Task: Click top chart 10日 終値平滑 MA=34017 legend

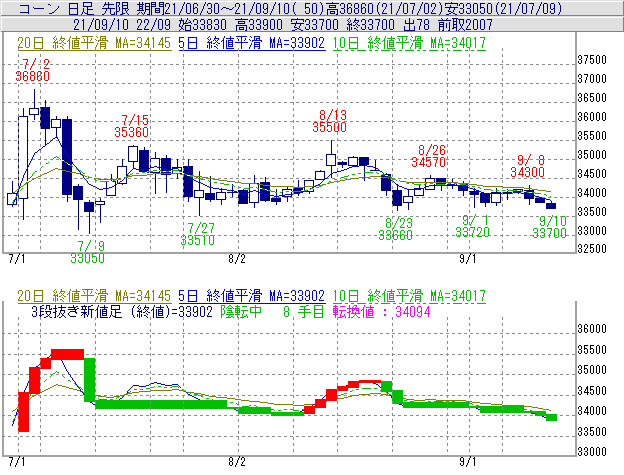Action: (409, 43)
